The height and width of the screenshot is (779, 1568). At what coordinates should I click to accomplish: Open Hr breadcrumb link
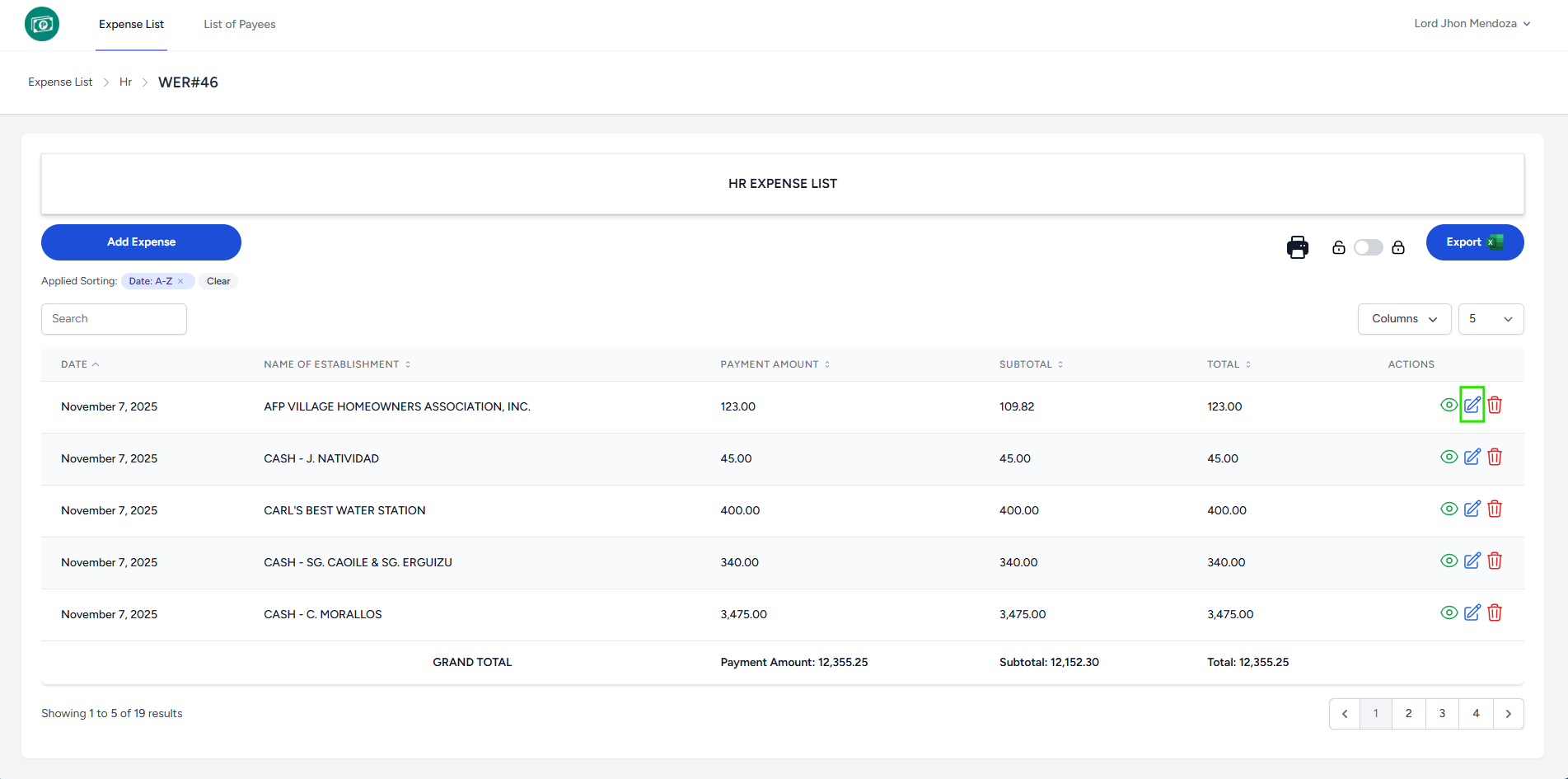point(125,82)
